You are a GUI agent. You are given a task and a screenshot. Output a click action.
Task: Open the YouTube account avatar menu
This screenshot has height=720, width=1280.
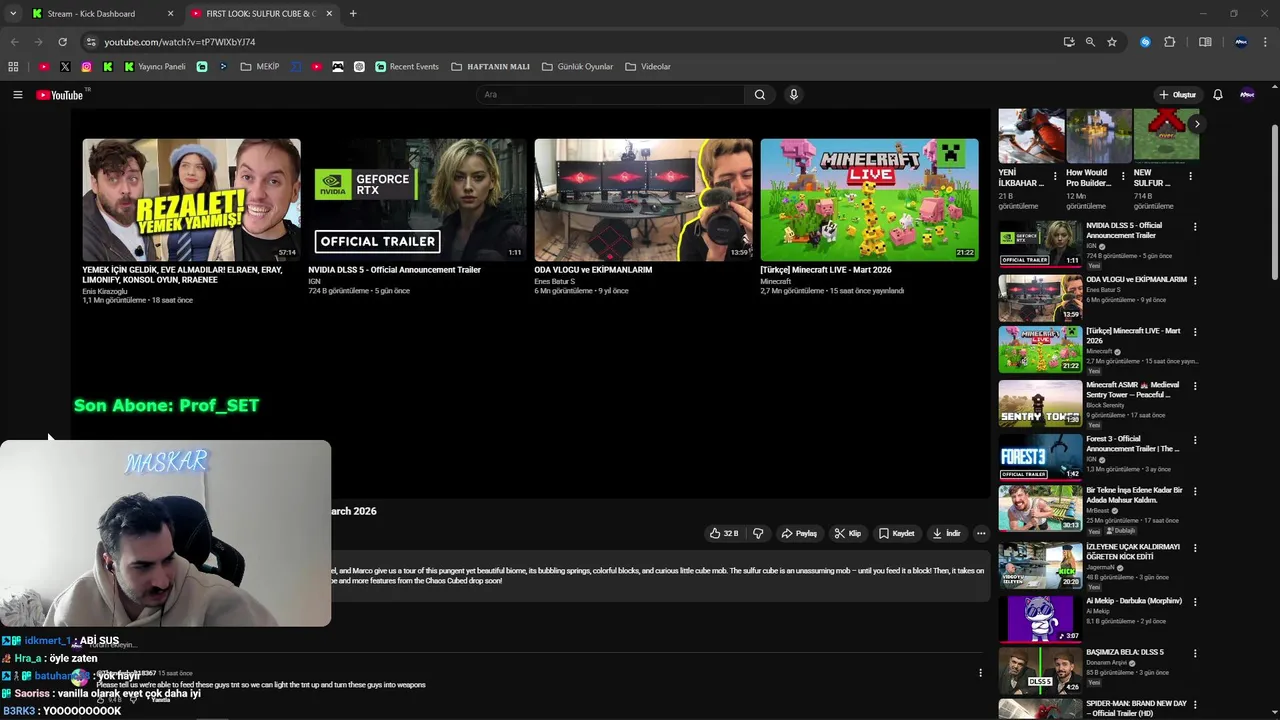pyautogui.click(x=1247, y=95)
